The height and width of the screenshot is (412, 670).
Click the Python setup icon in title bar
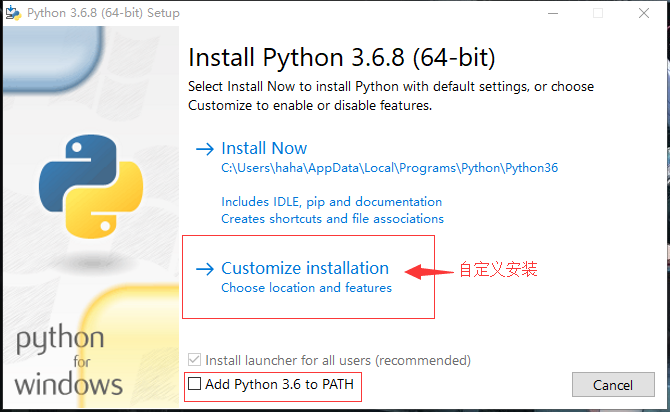(x=13, y=13)
